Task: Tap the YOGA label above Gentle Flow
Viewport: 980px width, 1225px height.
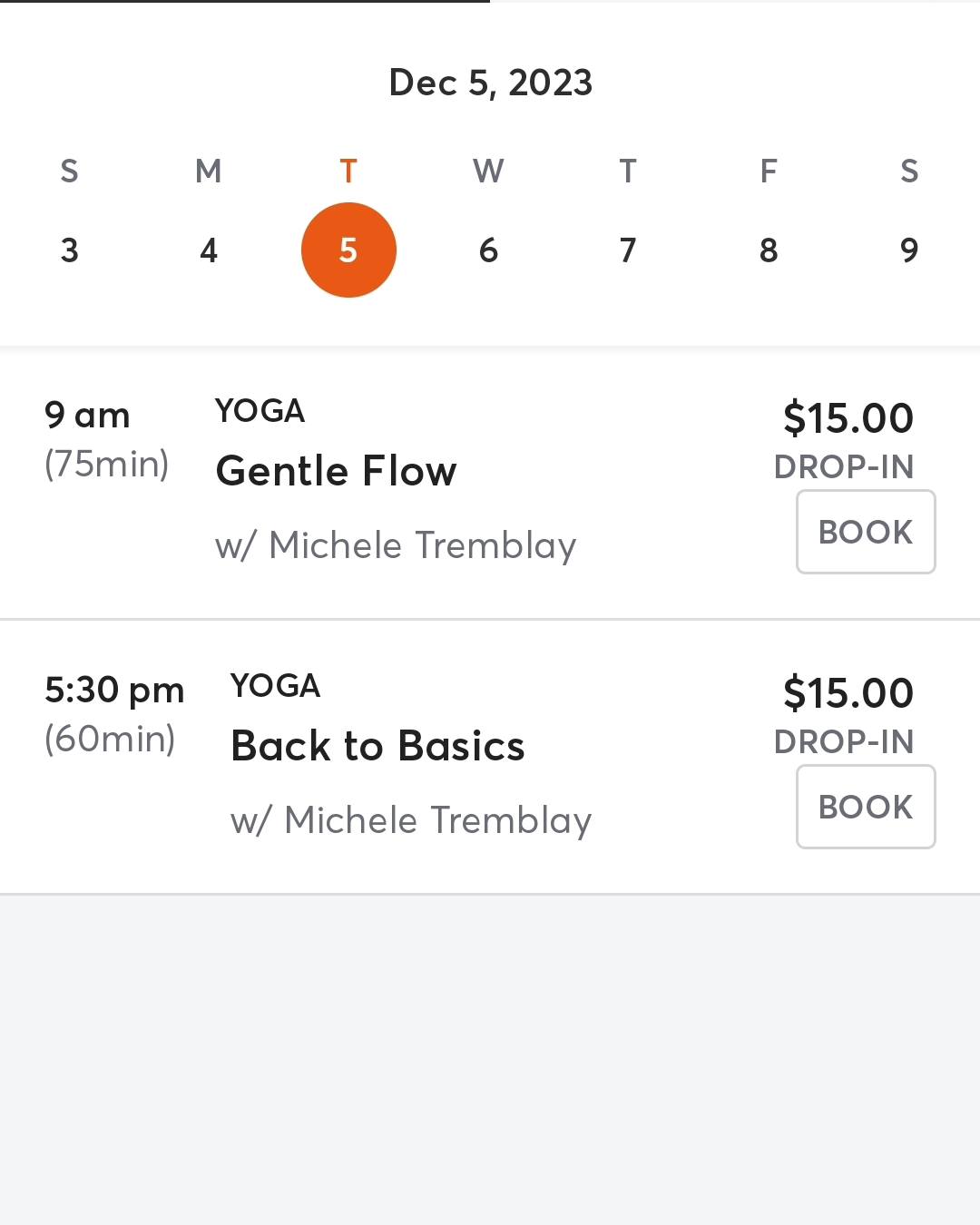Action: click(x=260, y=411)
